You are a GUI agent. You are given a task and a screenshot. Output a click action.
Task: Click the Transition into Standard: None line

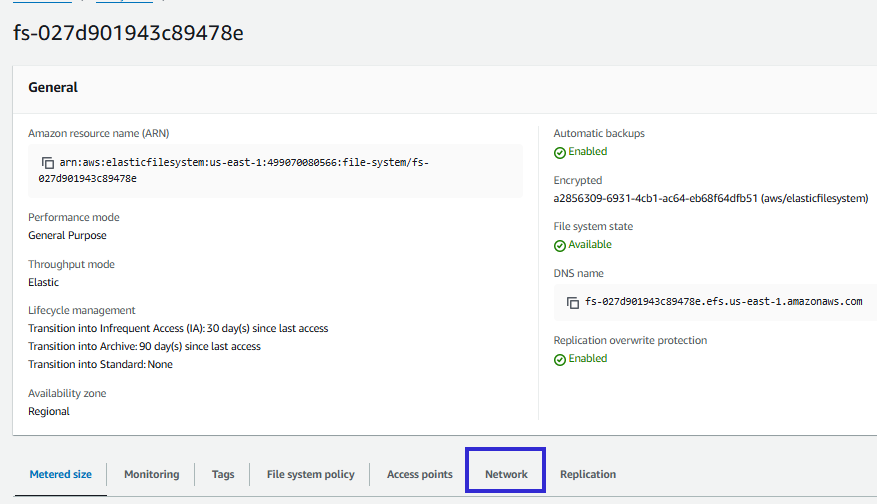[x=101, y=364]
